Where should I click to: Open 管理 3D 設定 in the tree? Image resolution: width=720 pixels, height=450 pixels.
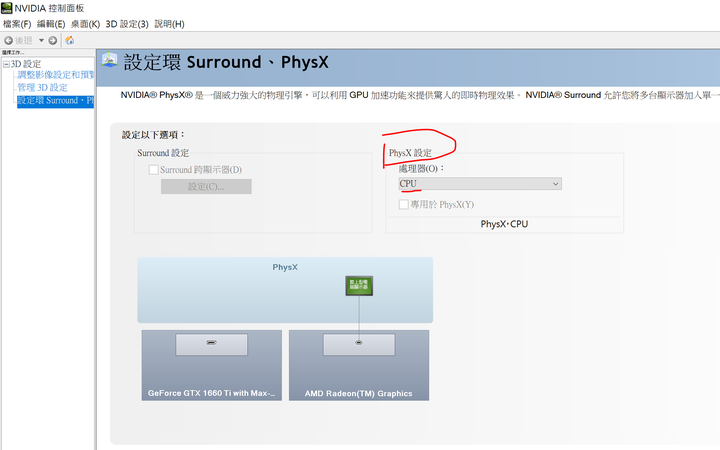(42, 87)
